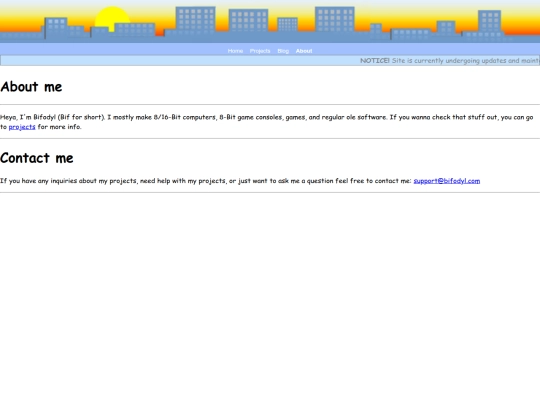Click the 'Contact me' heading
Image resolution: width=540 pixels, height=405 pixels.
pyautogui.click(x=37, y=158)
